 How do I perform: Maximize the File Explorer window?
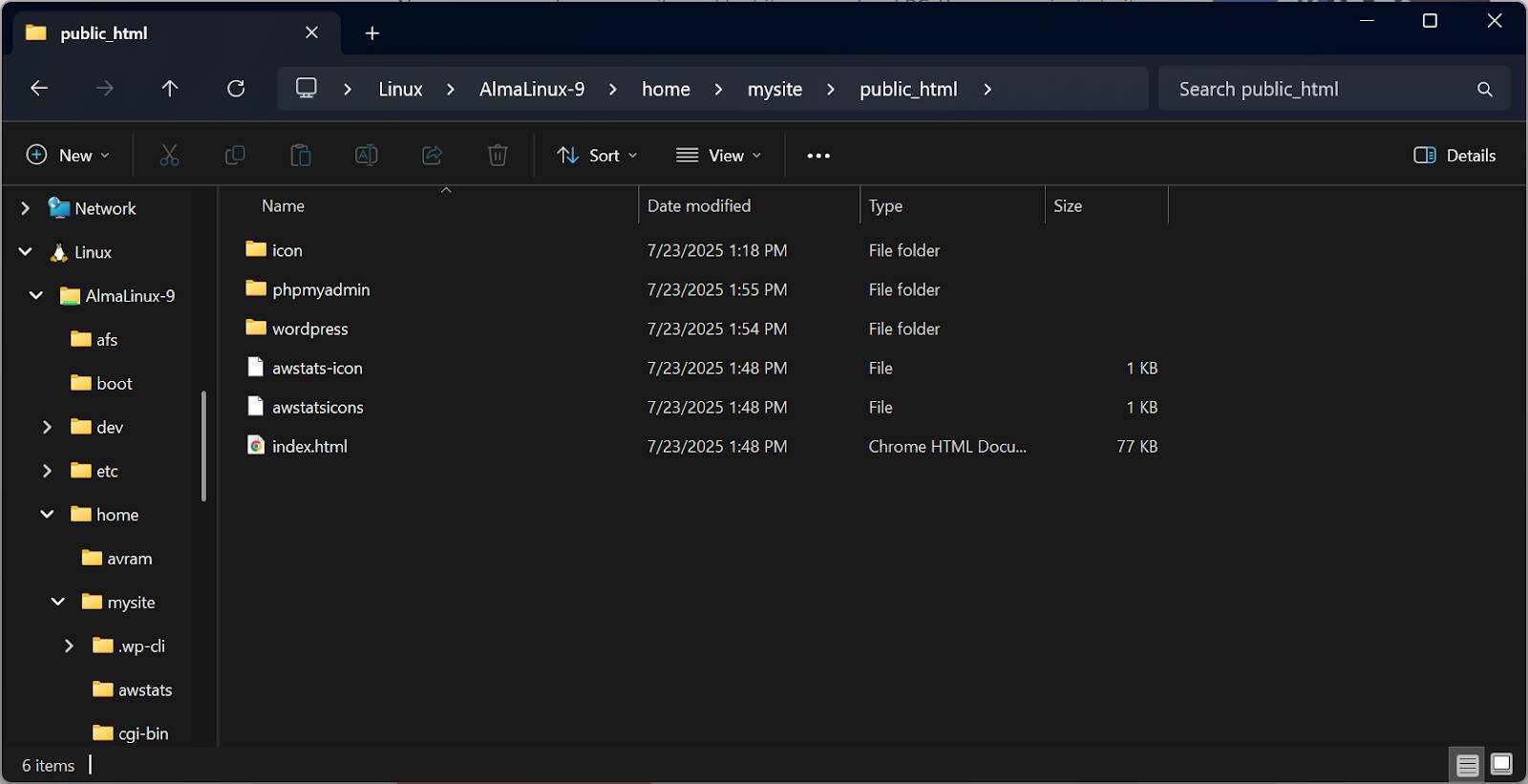(x=1430, y=21)
